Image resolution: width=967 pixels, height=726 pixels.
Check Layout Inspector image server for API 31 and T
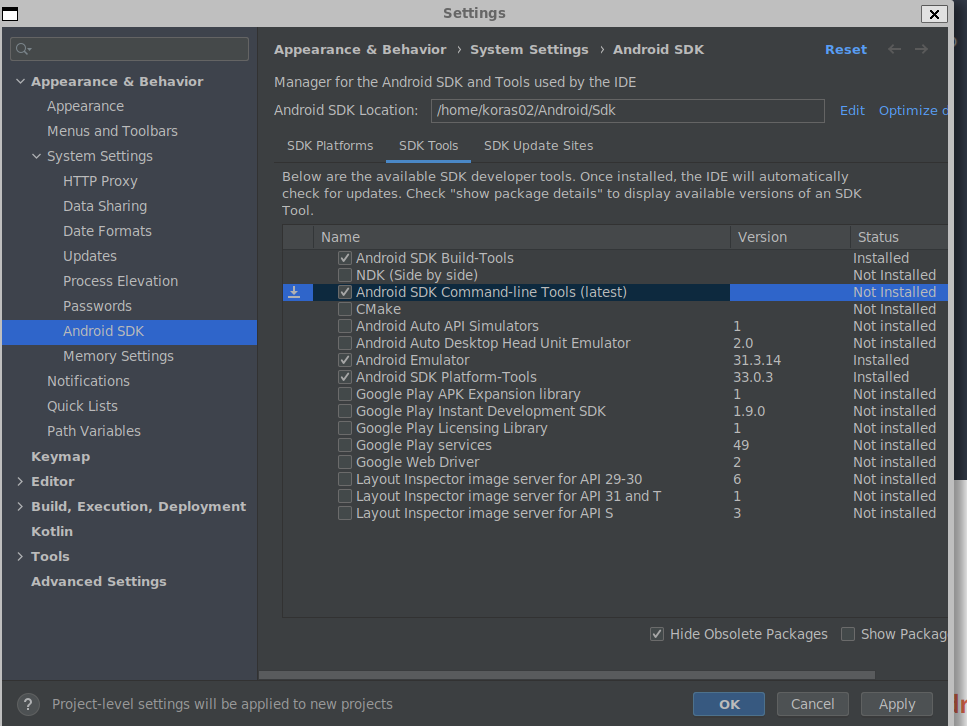(345, 496)
